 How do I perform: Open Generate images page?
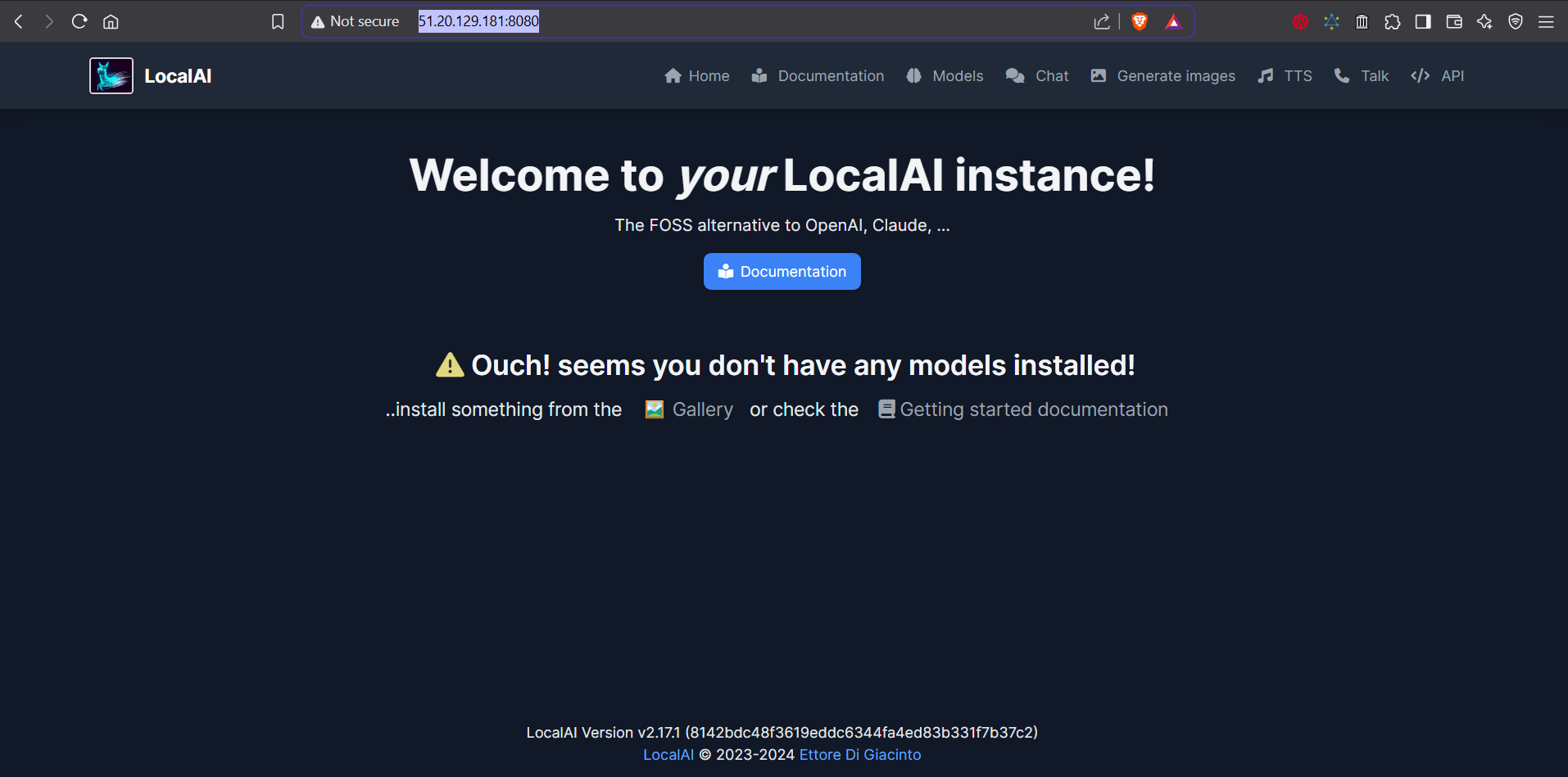click(x=1162, y=76)
